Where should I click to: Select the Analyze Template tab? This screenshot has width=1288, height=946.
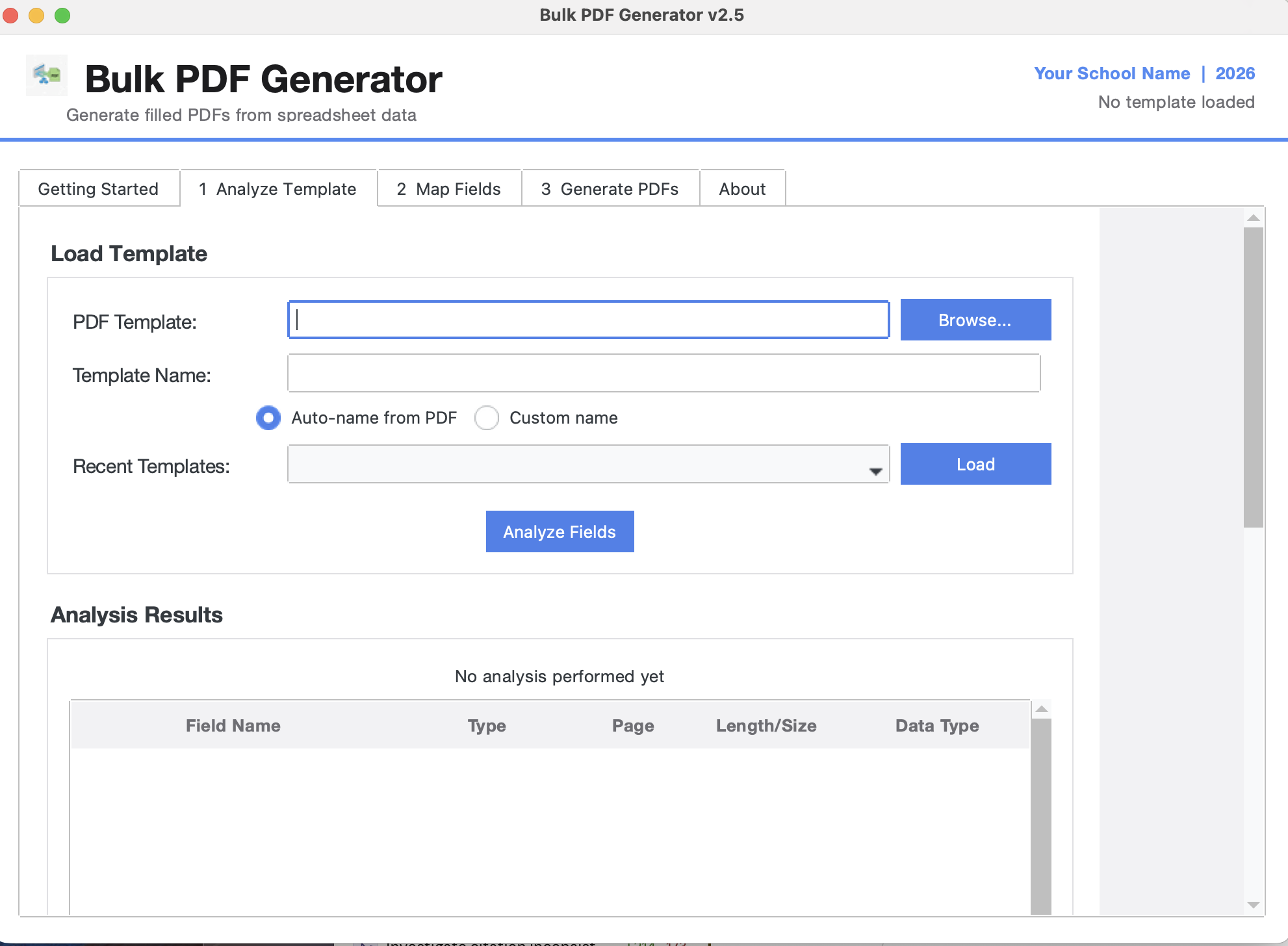pos(277,188)
